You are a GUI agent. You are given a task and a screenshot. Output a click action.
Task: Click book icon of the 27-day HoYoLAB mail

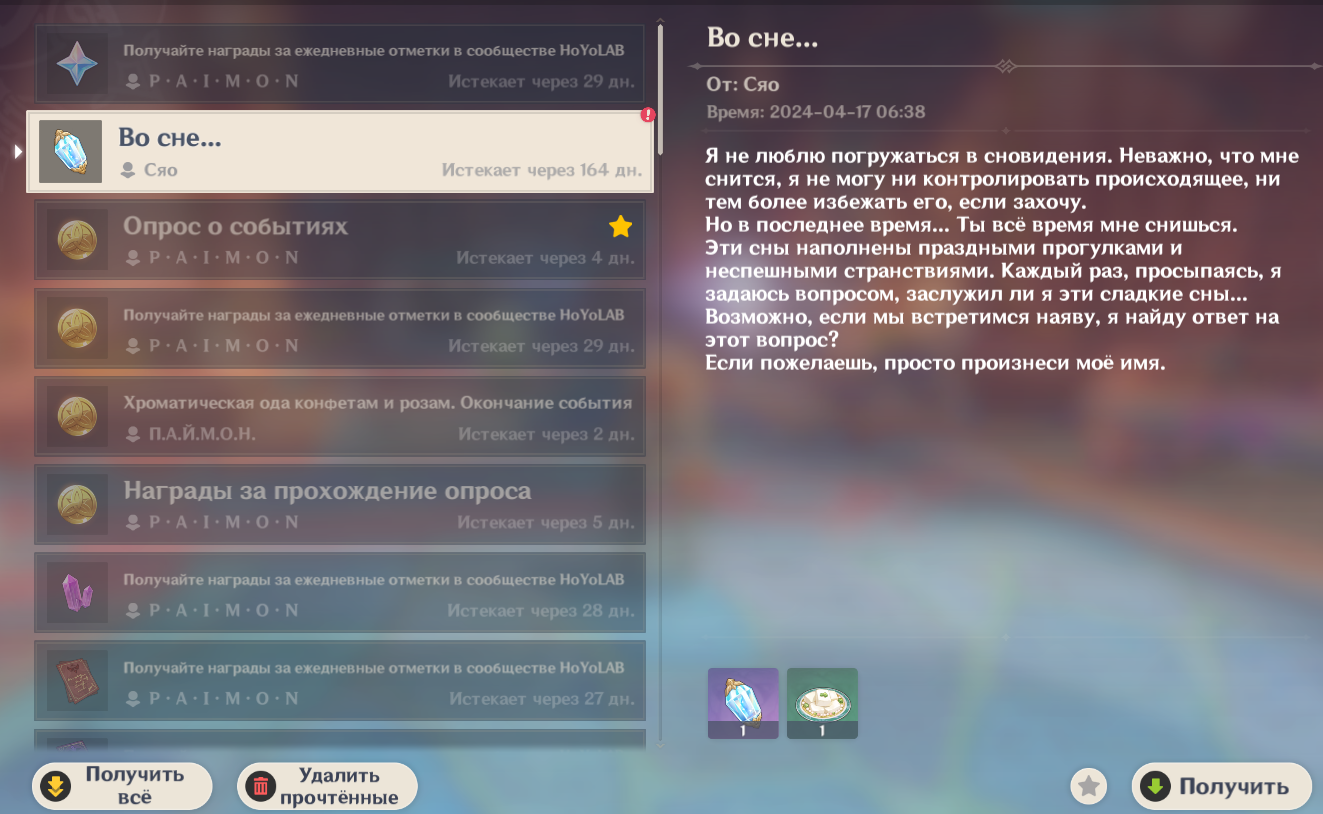(x=77, y=681)
